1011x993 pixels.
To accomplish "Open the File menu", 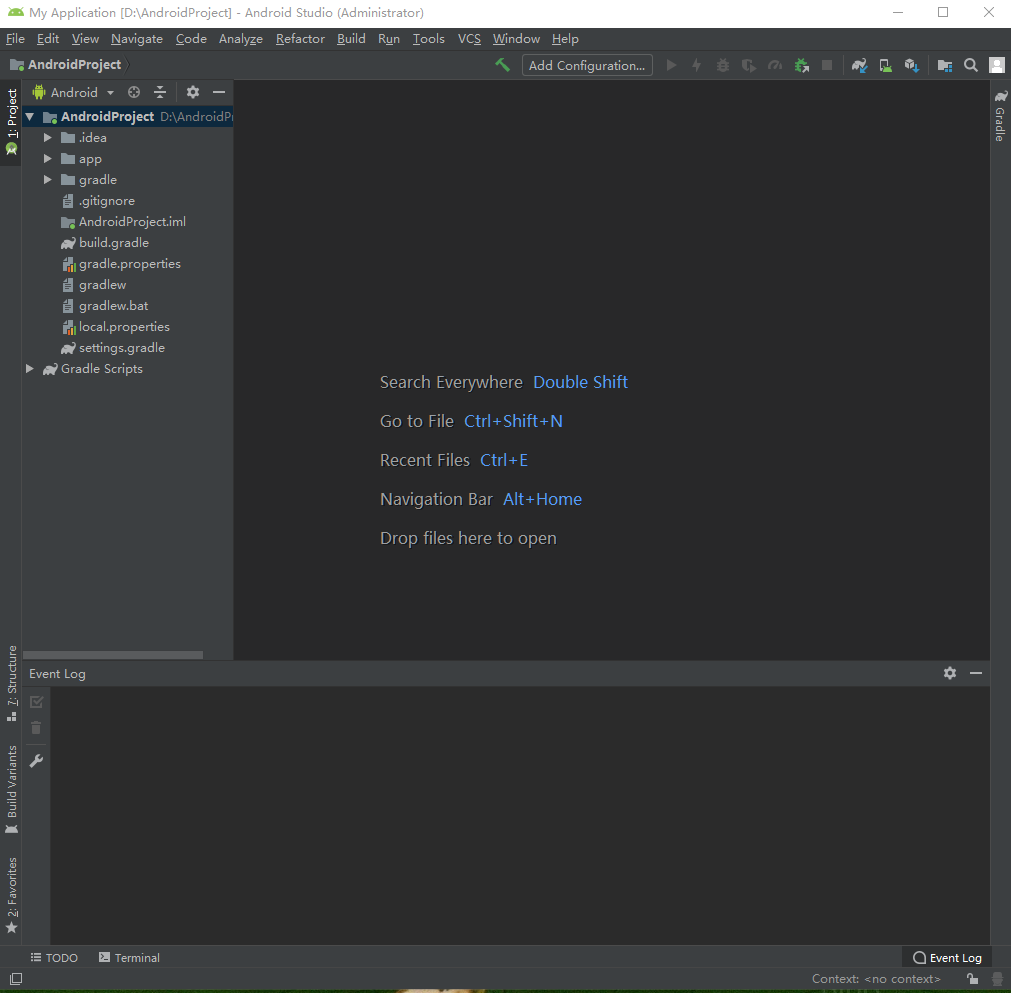I will tap(15, 39).
